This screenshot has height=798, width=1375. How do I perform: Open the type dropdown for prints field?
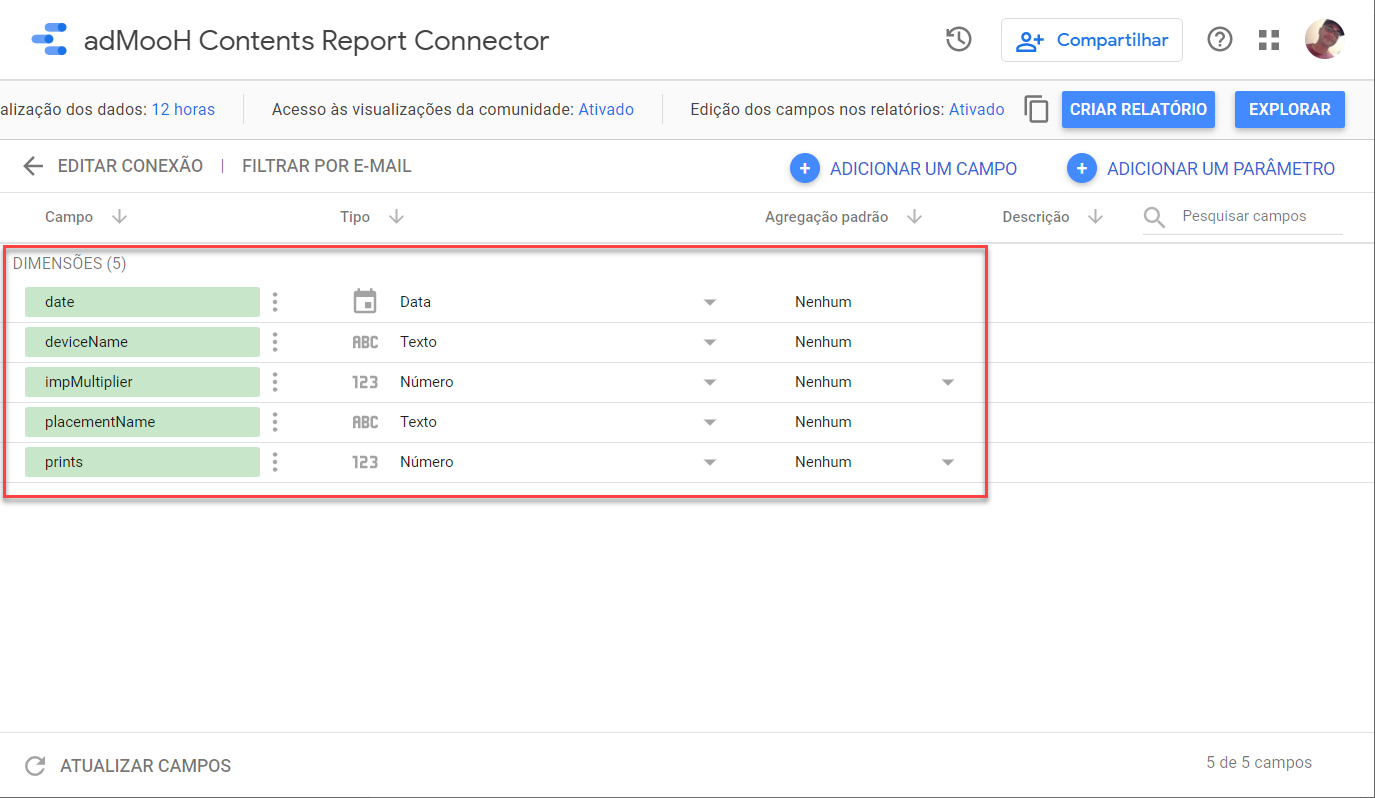click(x=710, y=462)
